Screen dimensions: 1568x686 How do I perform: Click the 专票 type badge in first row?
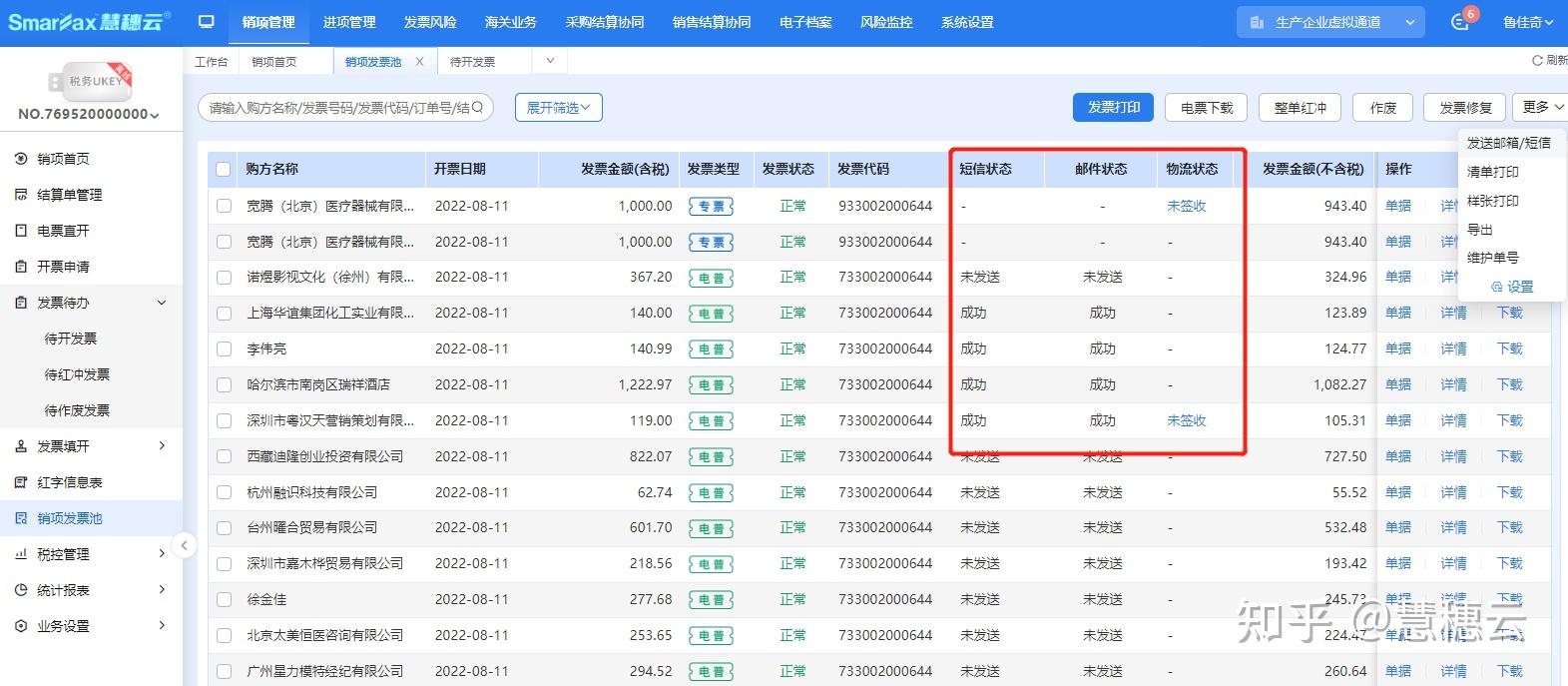[712, 207]
